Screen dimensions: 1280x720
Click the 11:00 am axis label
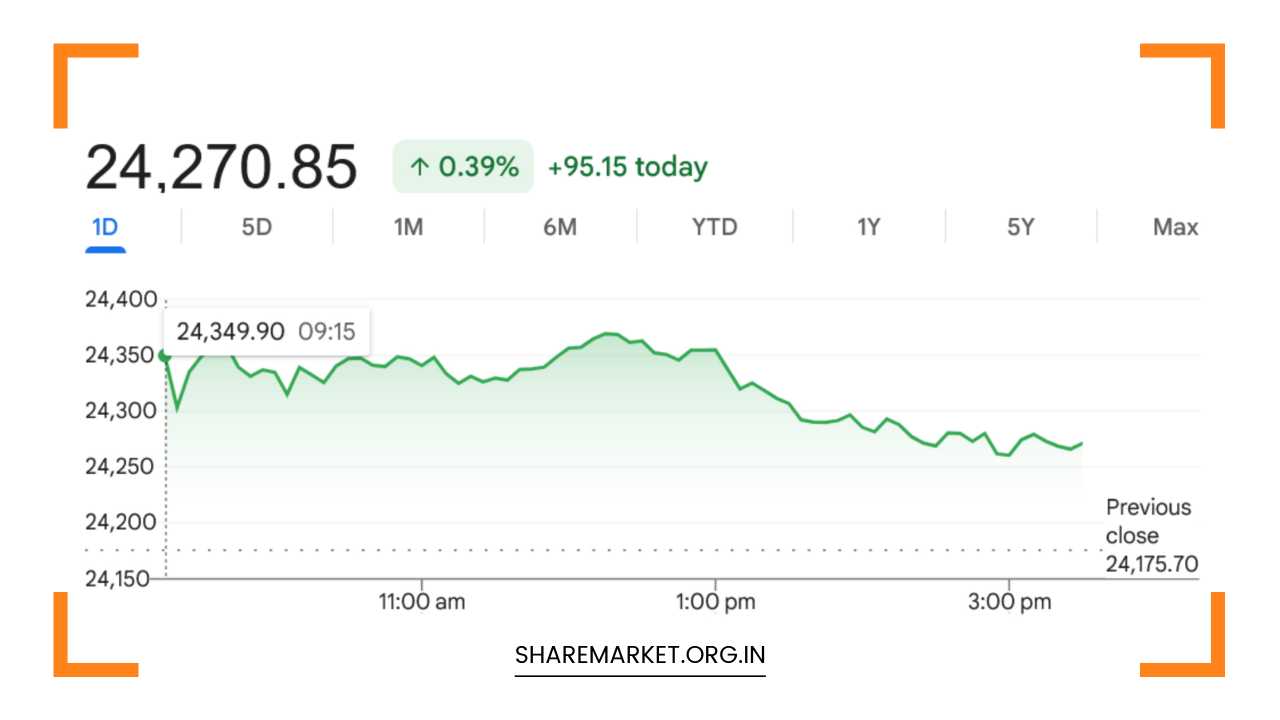click(x=422, y=602)
